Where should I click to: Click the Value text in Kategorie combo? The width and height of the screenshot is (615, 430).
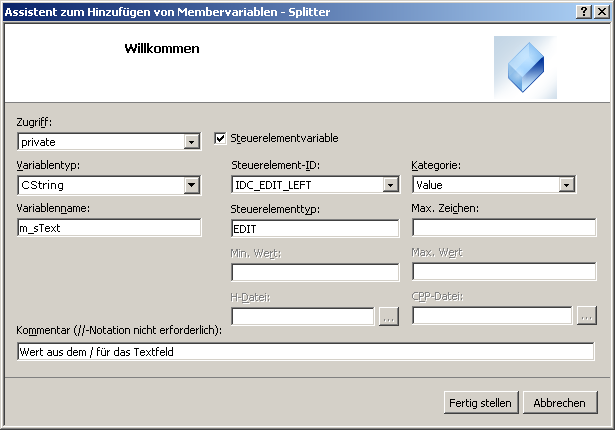[x=429, y=185]
